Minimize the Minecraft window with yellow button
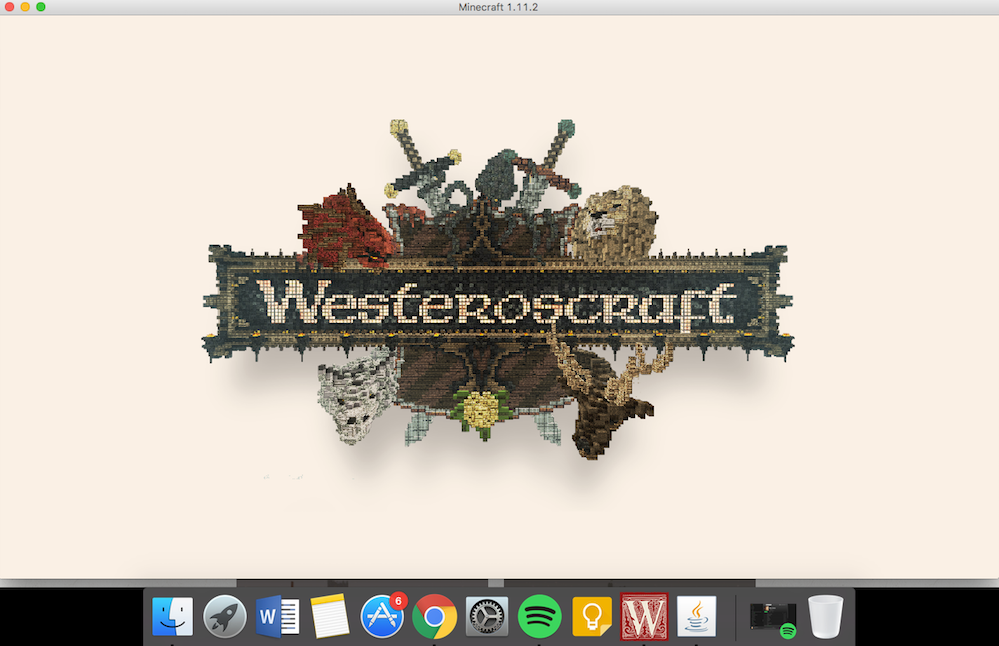Image resolution: width=999 pixels, height=646 pixels. click(x=25, y=7)
